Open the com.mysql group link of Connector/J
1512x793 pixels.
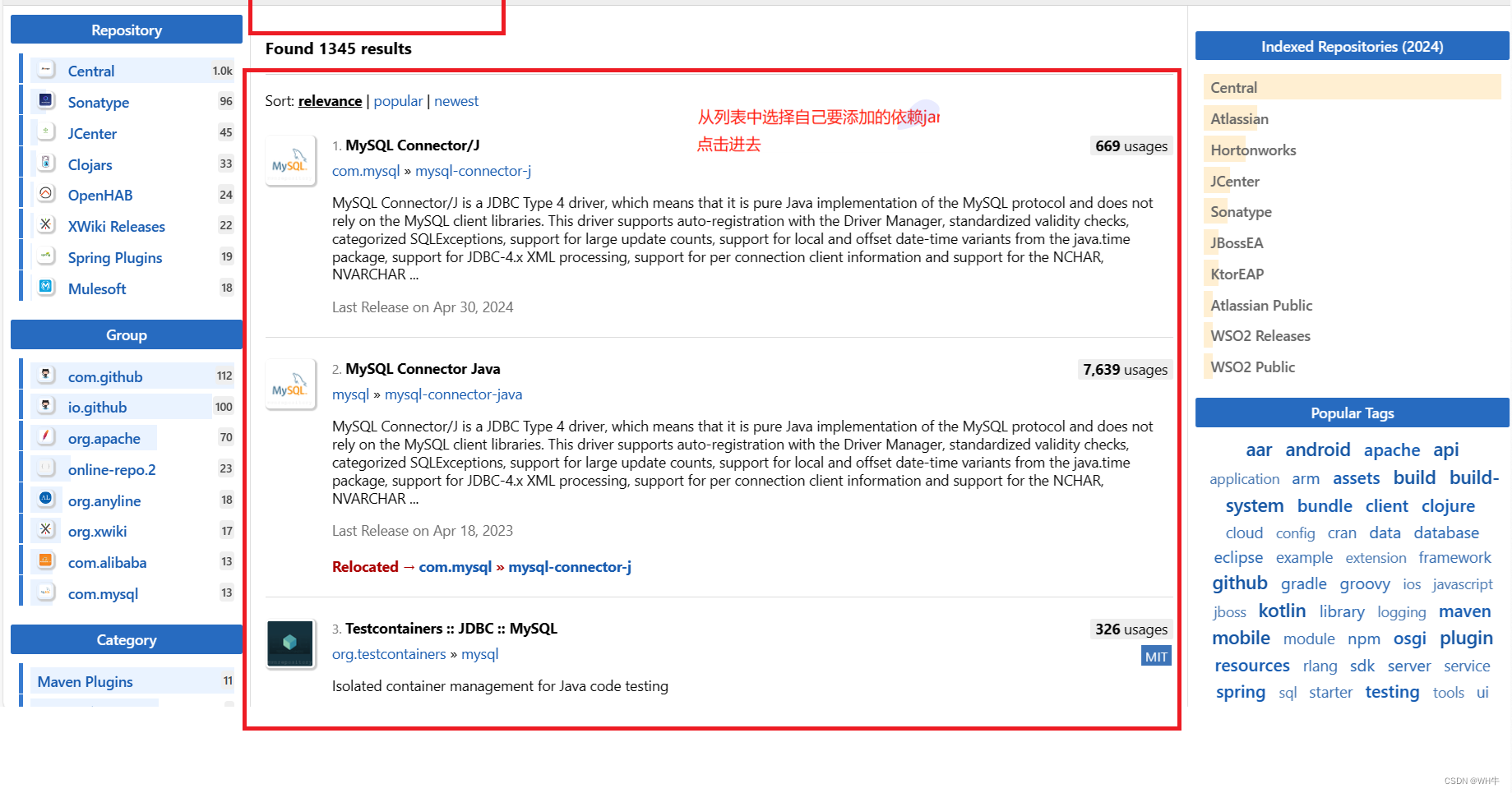tap(366, 171)
